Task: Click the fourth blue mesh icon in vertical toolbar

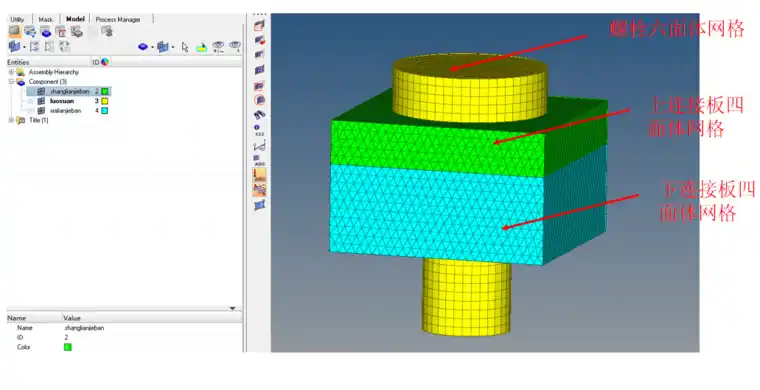Action: (x=260, y=70)
